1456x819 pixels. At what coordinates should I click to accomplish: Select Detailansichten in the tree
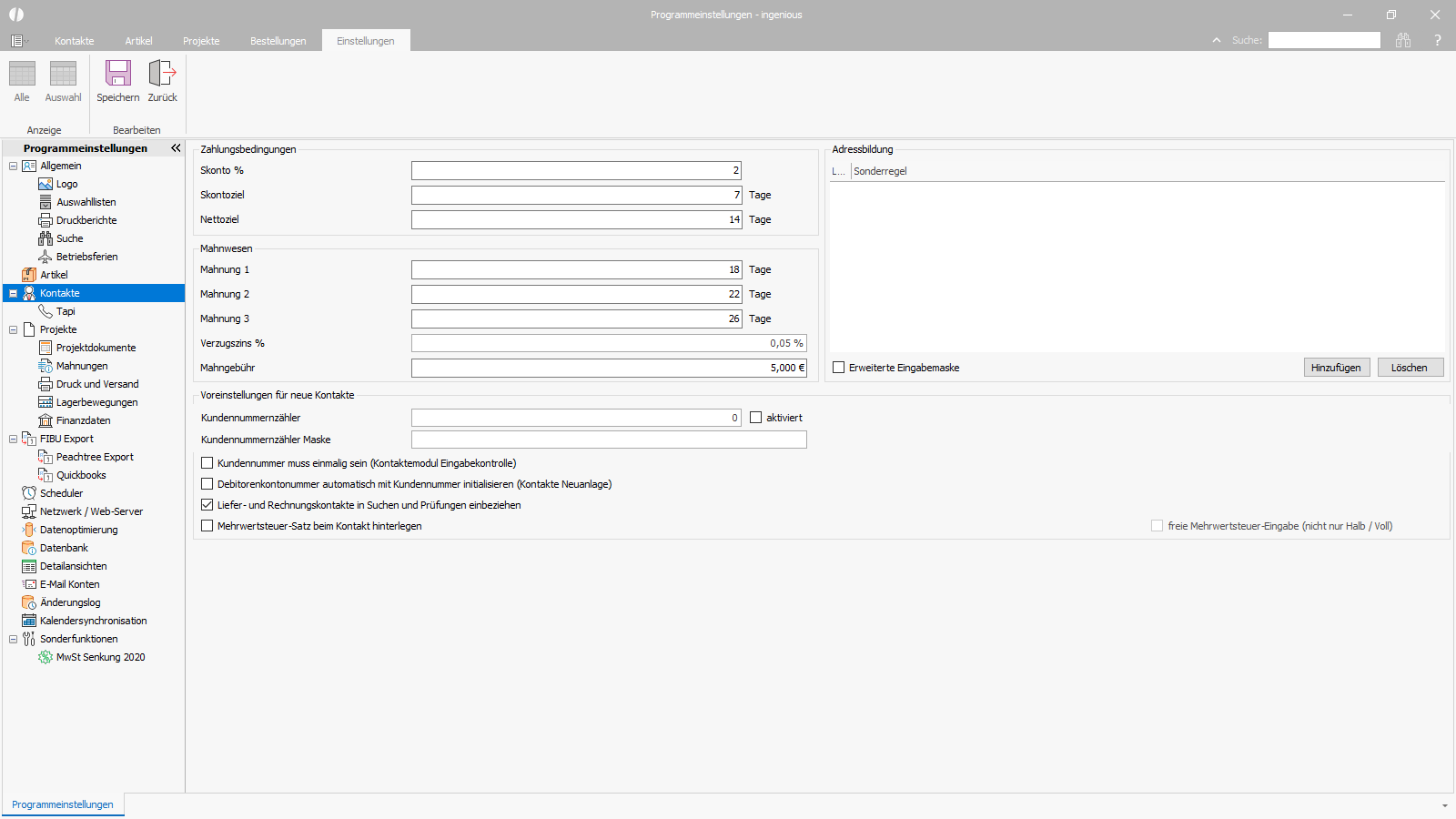tap(73, 566)
